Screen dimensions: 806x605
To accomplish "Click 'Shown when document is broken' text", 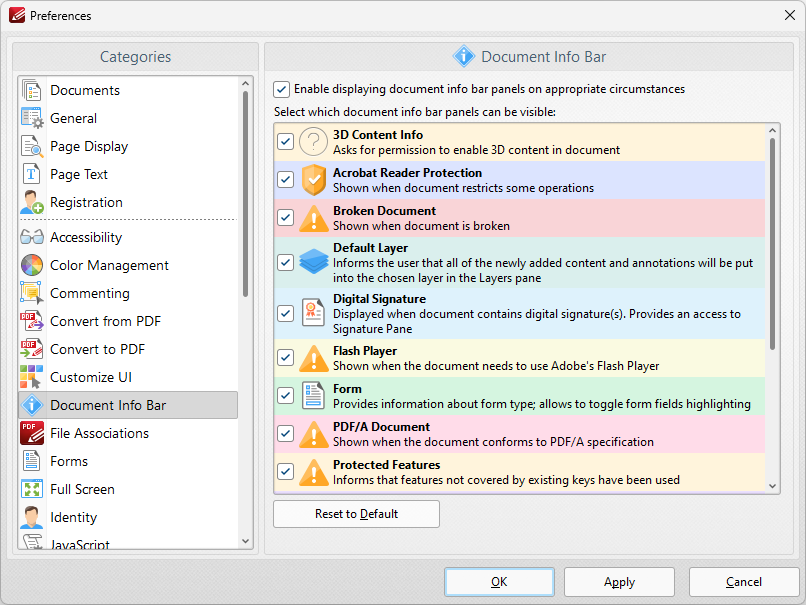I will click(x=422, y=226).
